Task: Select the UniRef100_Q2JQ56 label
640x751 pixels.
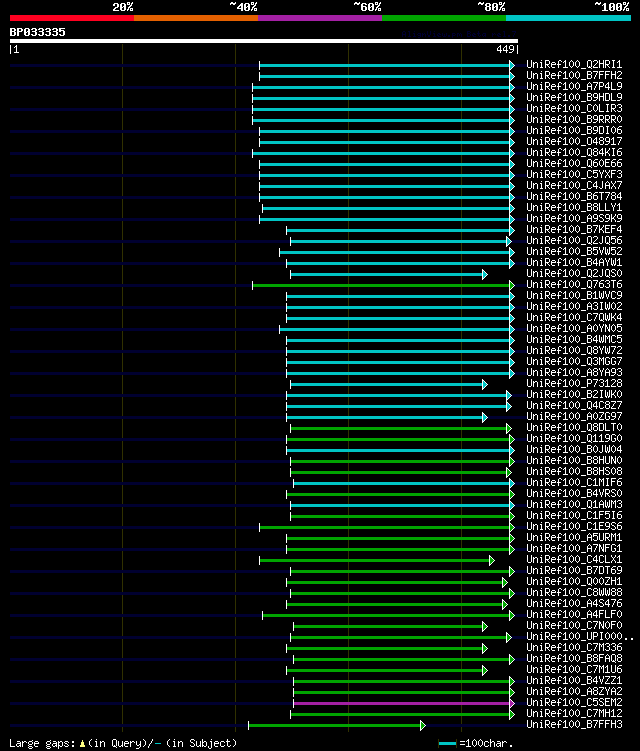Action: [x=574, y=240]
